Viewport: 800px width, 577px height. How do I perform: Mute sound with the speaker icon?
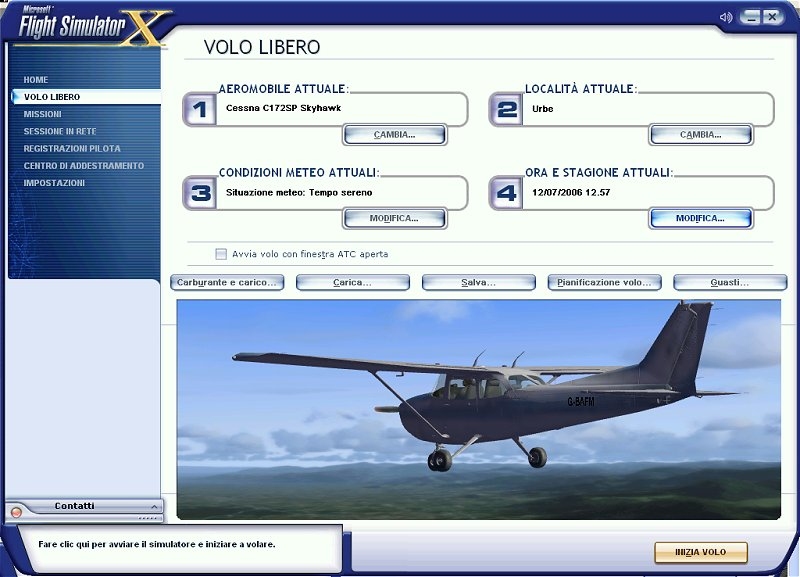click(x=726, y=16)
